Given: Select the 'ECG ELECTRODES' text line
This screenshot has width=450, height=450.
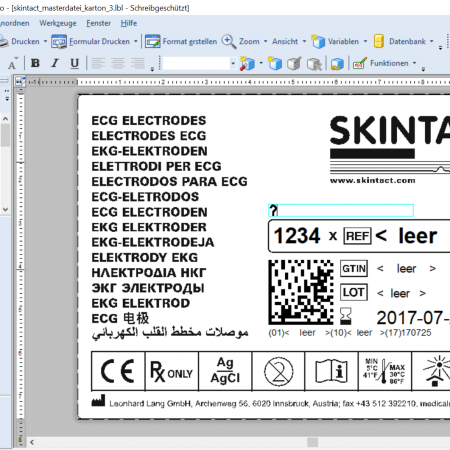Looking at the screenshot, I should [149, 121].
